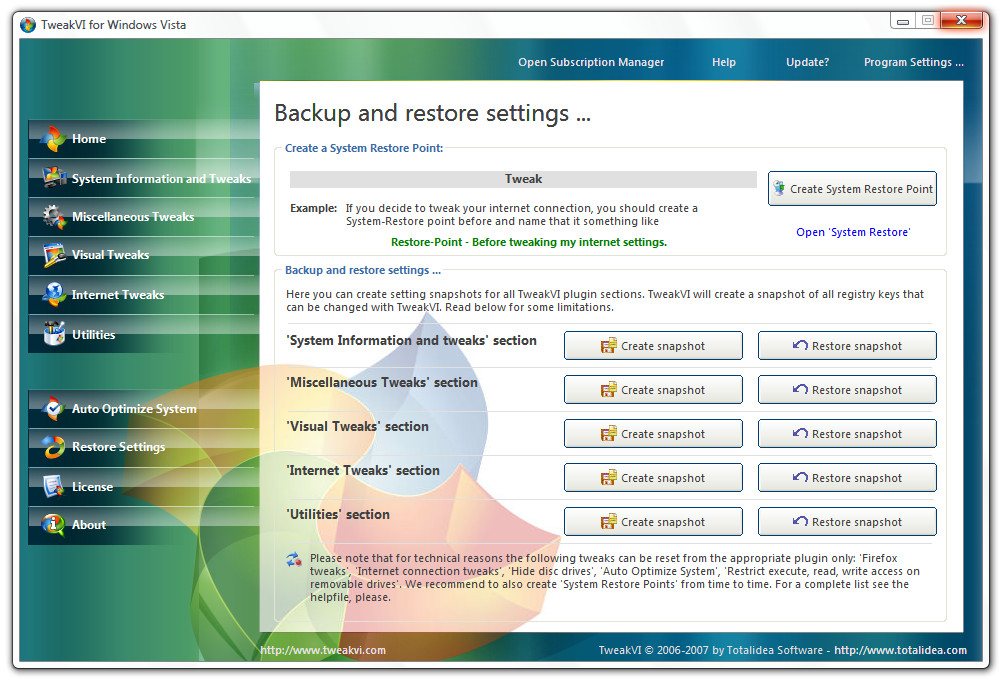
Task: Click the Home sidebar icon
Action: pyautogui.click(x=53, y=139)
